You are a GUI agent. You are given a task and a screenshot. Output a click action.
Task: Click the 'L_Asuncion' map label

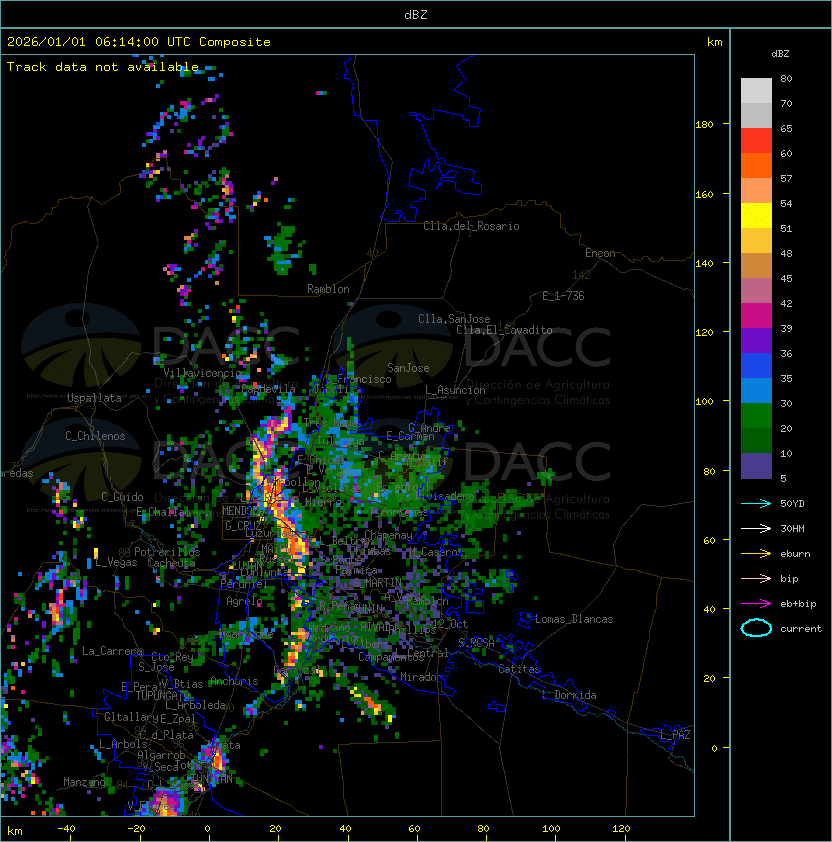coord(455,390)
